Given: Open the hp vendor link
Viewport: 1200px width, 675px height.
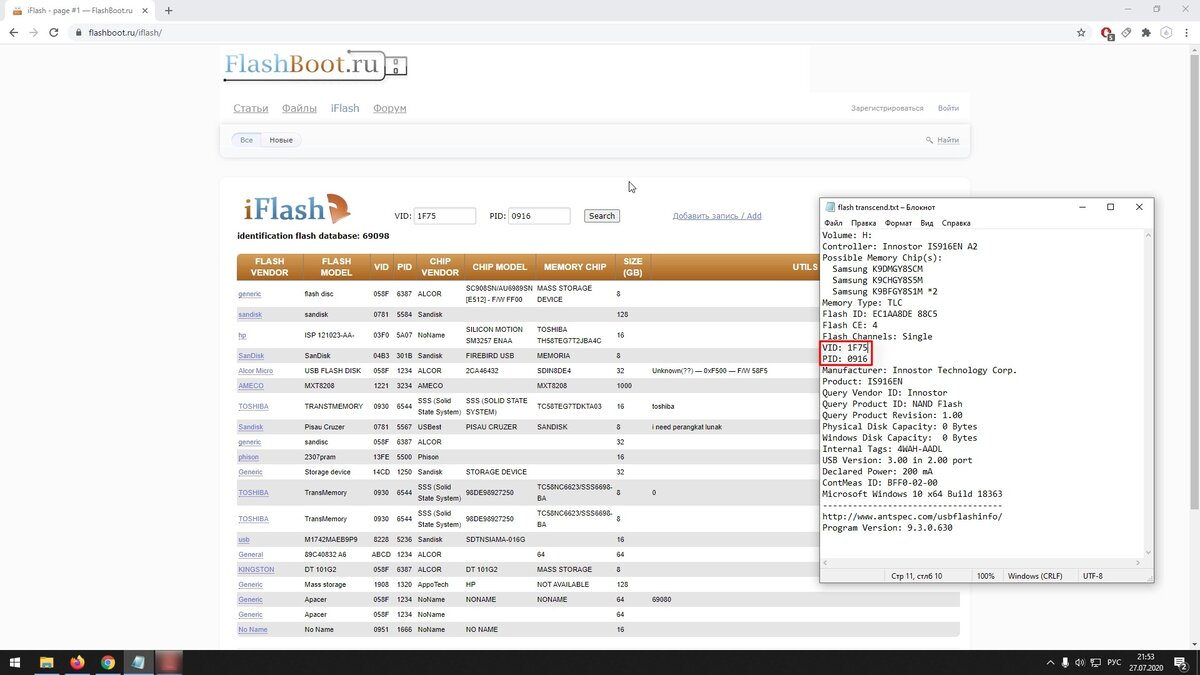Looking at the screenshot, I should tap(242, 335).
